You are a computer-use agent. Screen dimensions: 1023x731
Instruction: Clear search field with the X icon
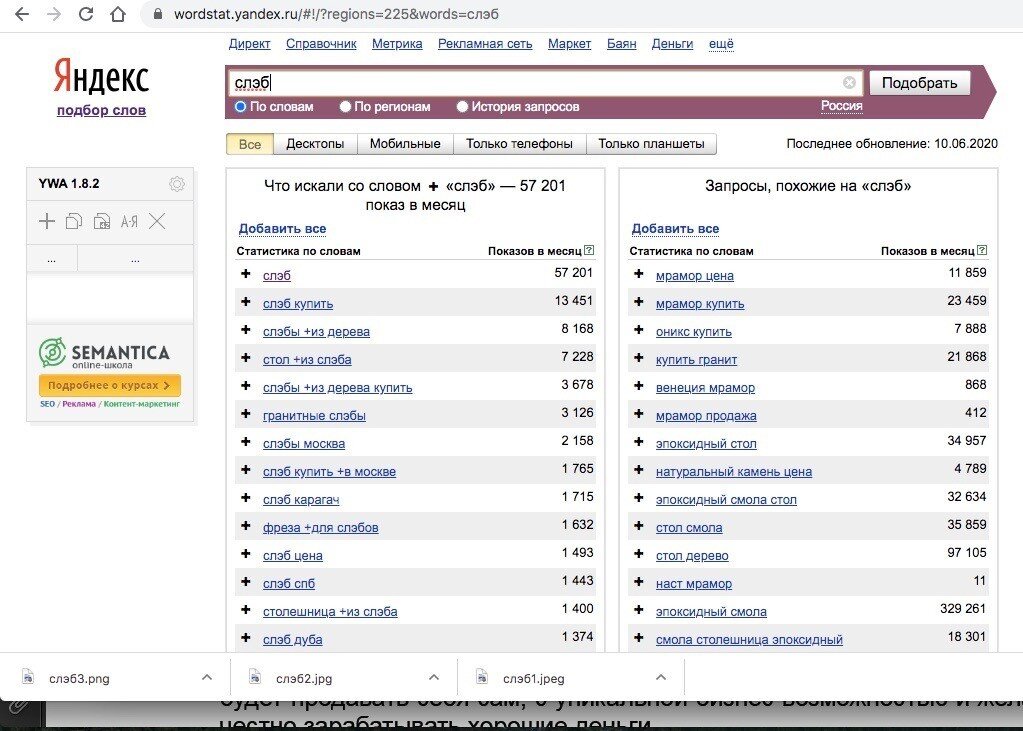tap(849, 82)
